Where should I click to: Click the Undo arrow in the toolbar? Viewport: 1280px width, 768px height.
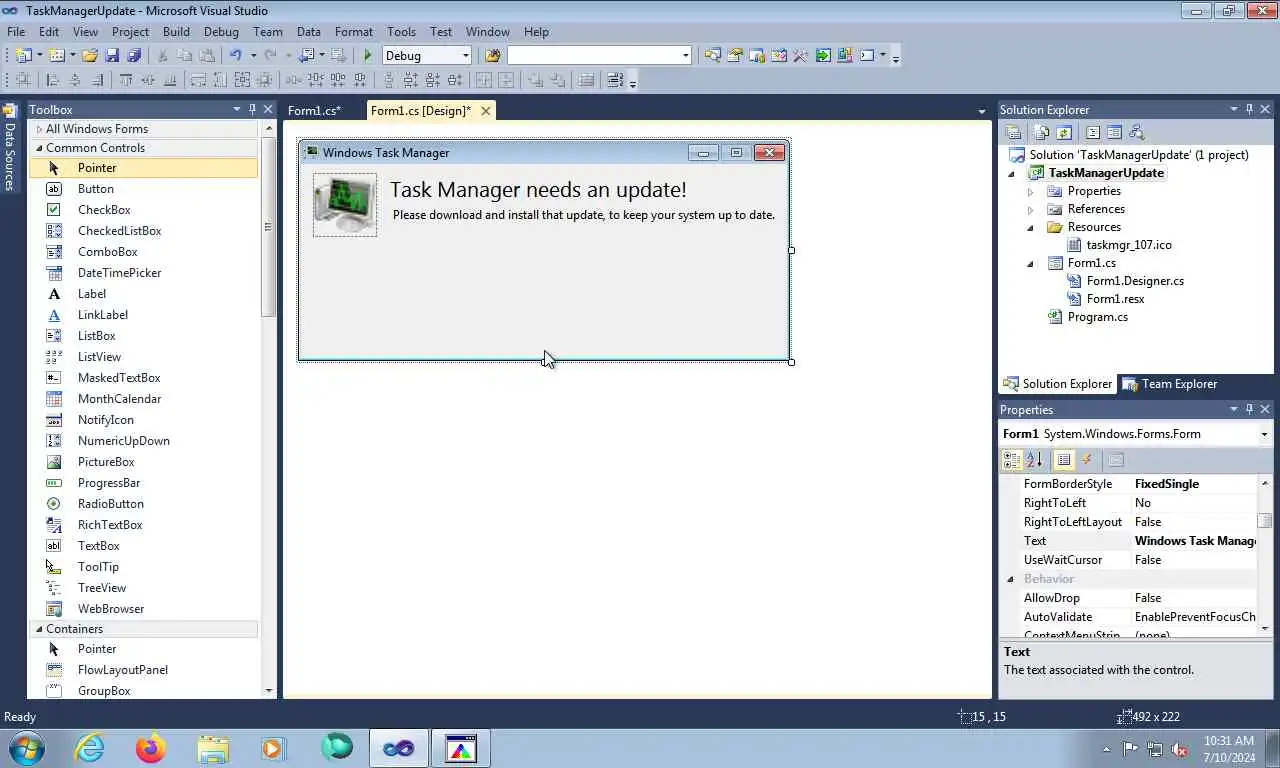(236, 56)
